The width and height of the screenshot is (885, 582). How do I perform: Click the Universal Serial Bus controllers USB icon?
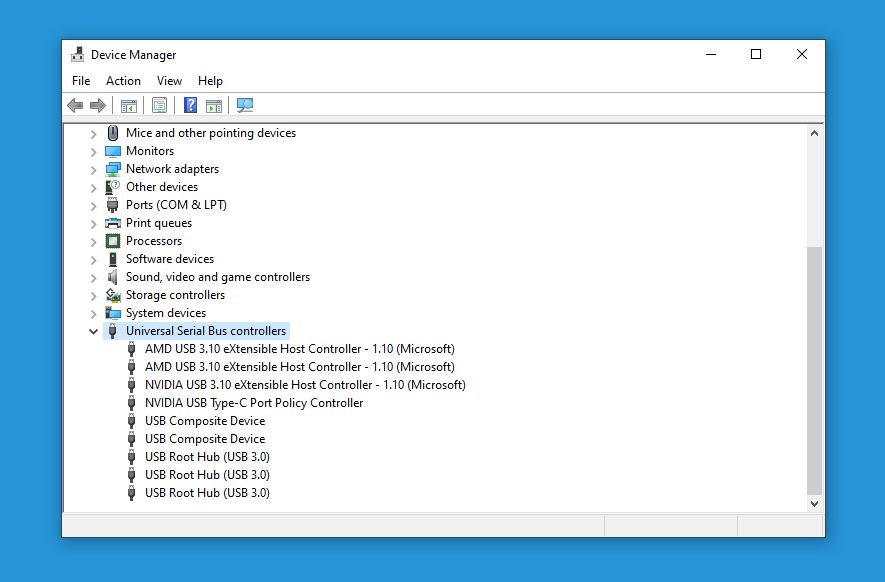113,331
